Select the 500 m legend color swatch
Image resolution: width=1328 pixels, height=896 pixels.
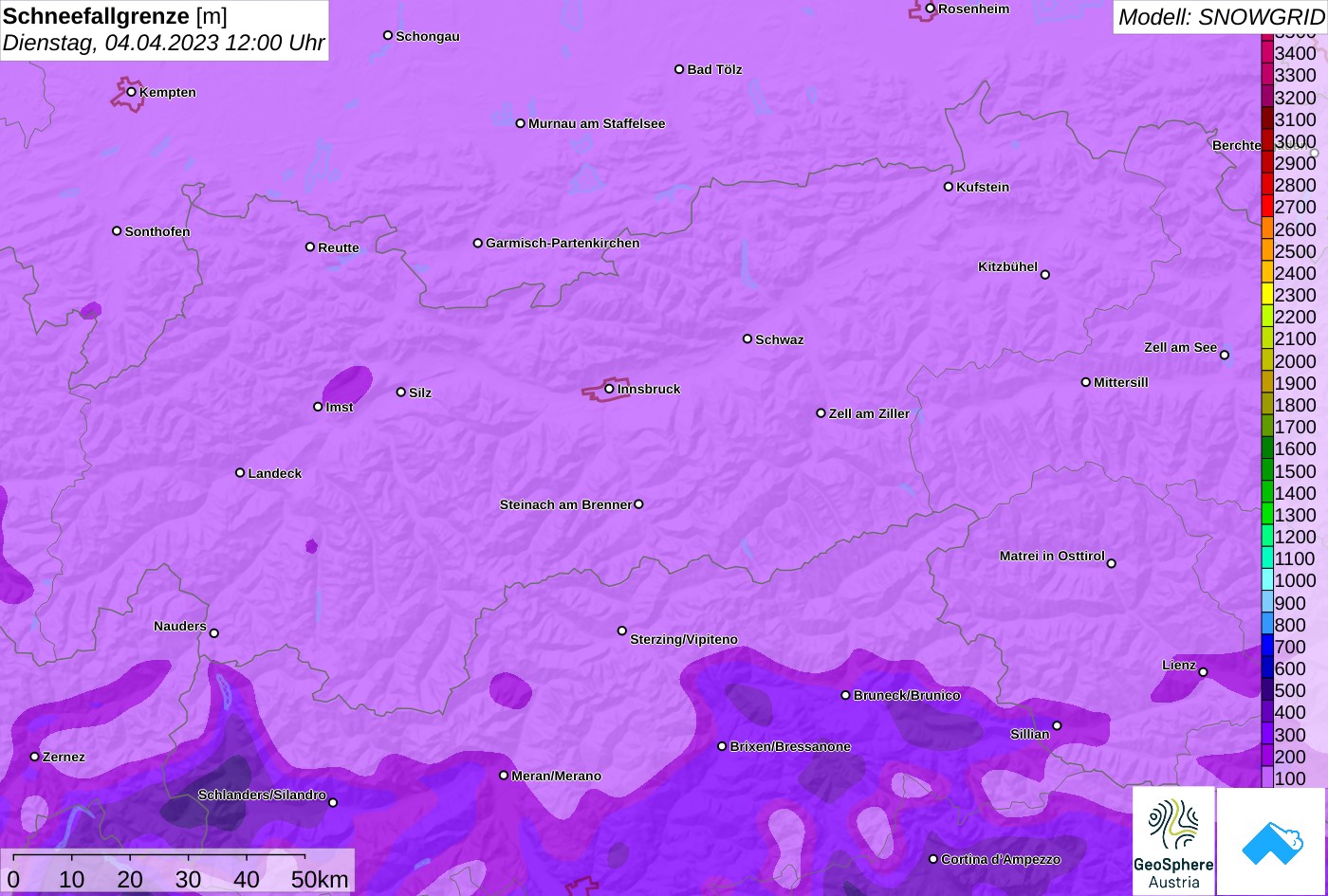click(x=1267, y=690)
